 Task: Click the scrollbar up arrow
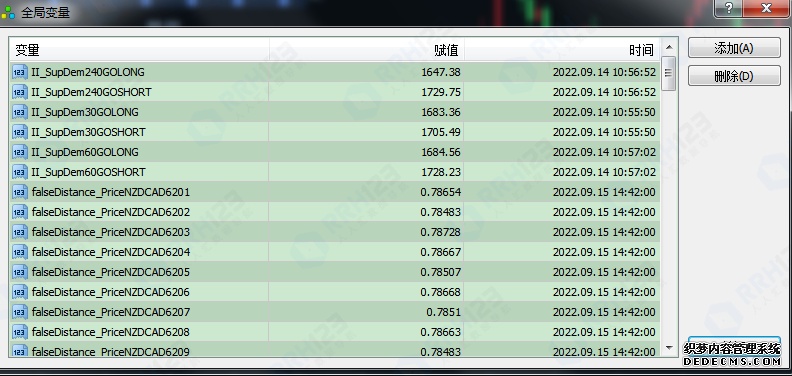click(669, 48)
